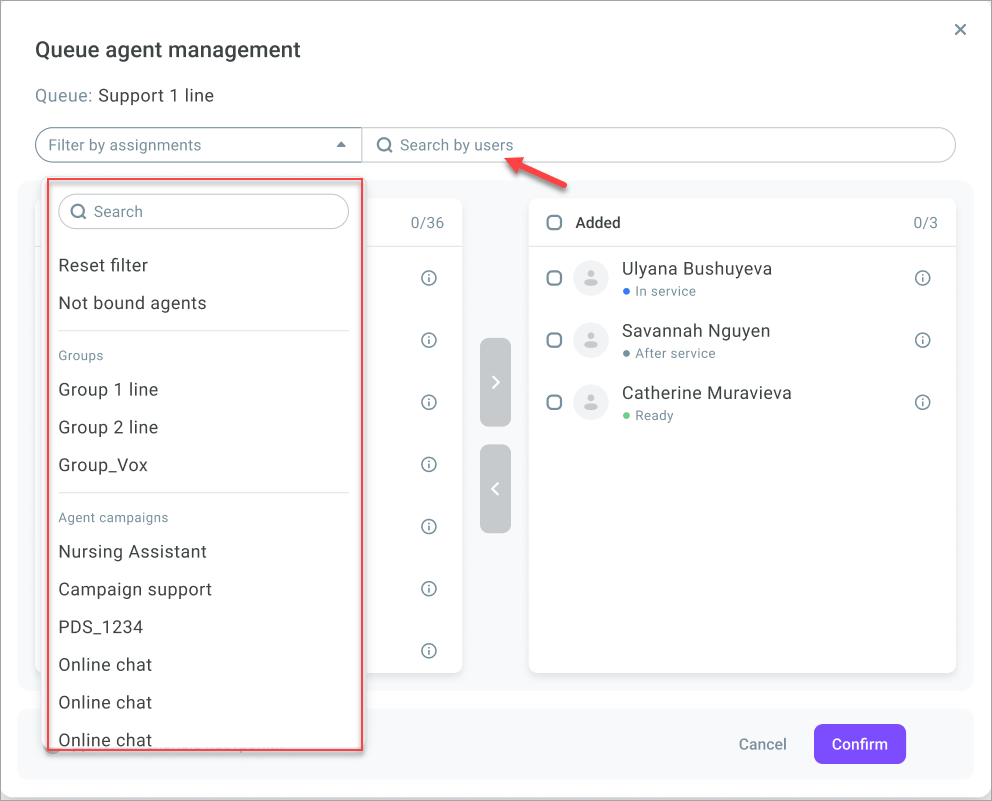Click the topmost info icon in the left agents list
The width and height of the screenshot is (992, 801).
click(x=429, y=278)
